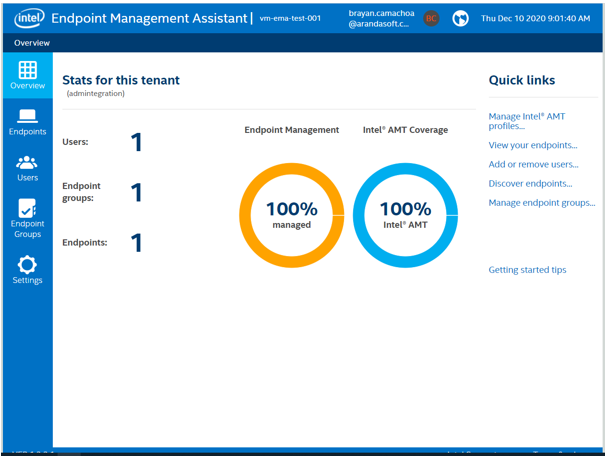Click the brayan.camachoa account name

coord(381,18)
